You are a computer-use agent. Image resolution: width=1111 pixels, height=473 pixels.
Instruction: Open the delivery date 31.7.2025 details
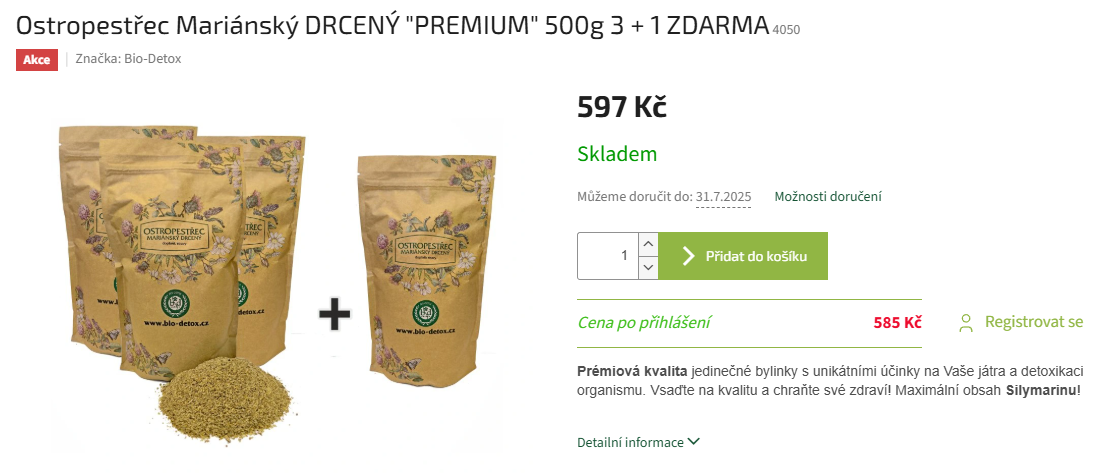click(x=723, y=197)
